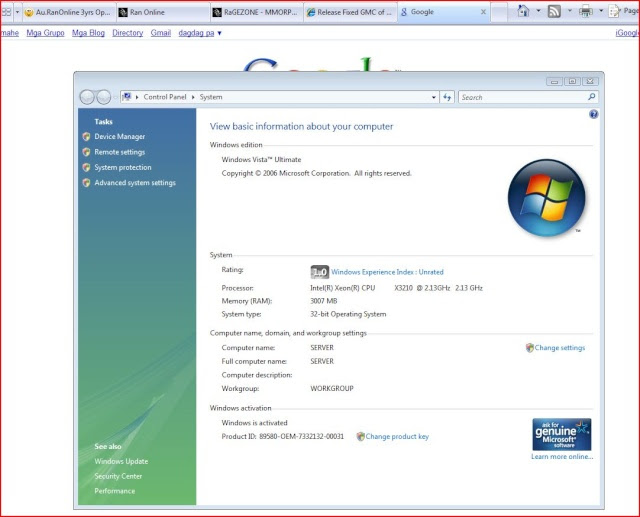Switch to Au.RanOnline 3yrs browser tab
The width and height of the screenshot is (640, 517).
69,12
